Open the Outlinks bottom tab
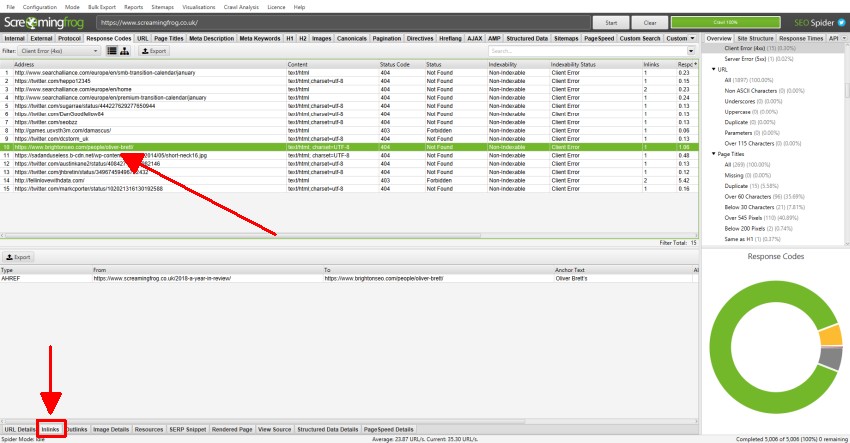 click(x=76, y=429)
